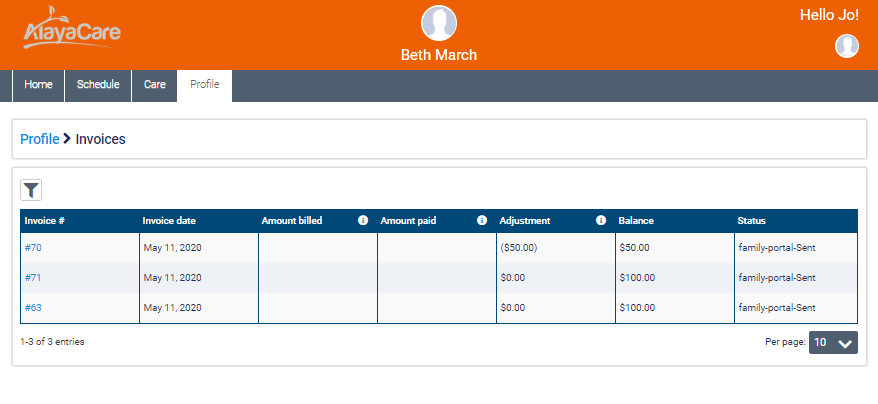Show info for Amount billed column
The image size is (878, 404).
[x=363, y=221]
